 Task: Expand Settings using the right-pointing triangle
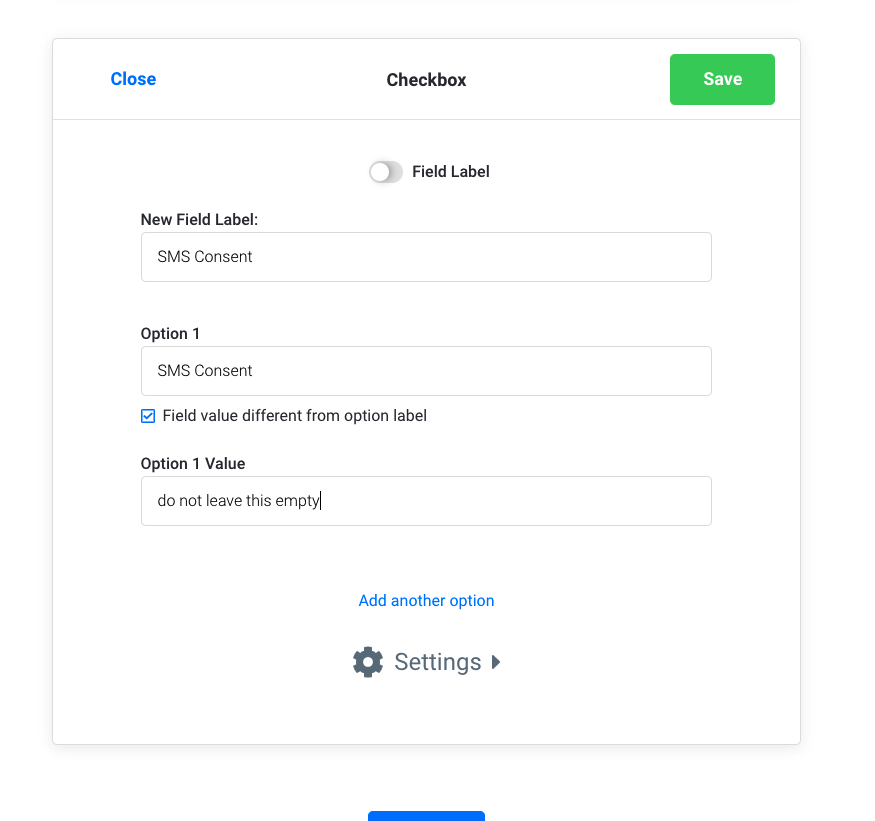pos(496,662)
